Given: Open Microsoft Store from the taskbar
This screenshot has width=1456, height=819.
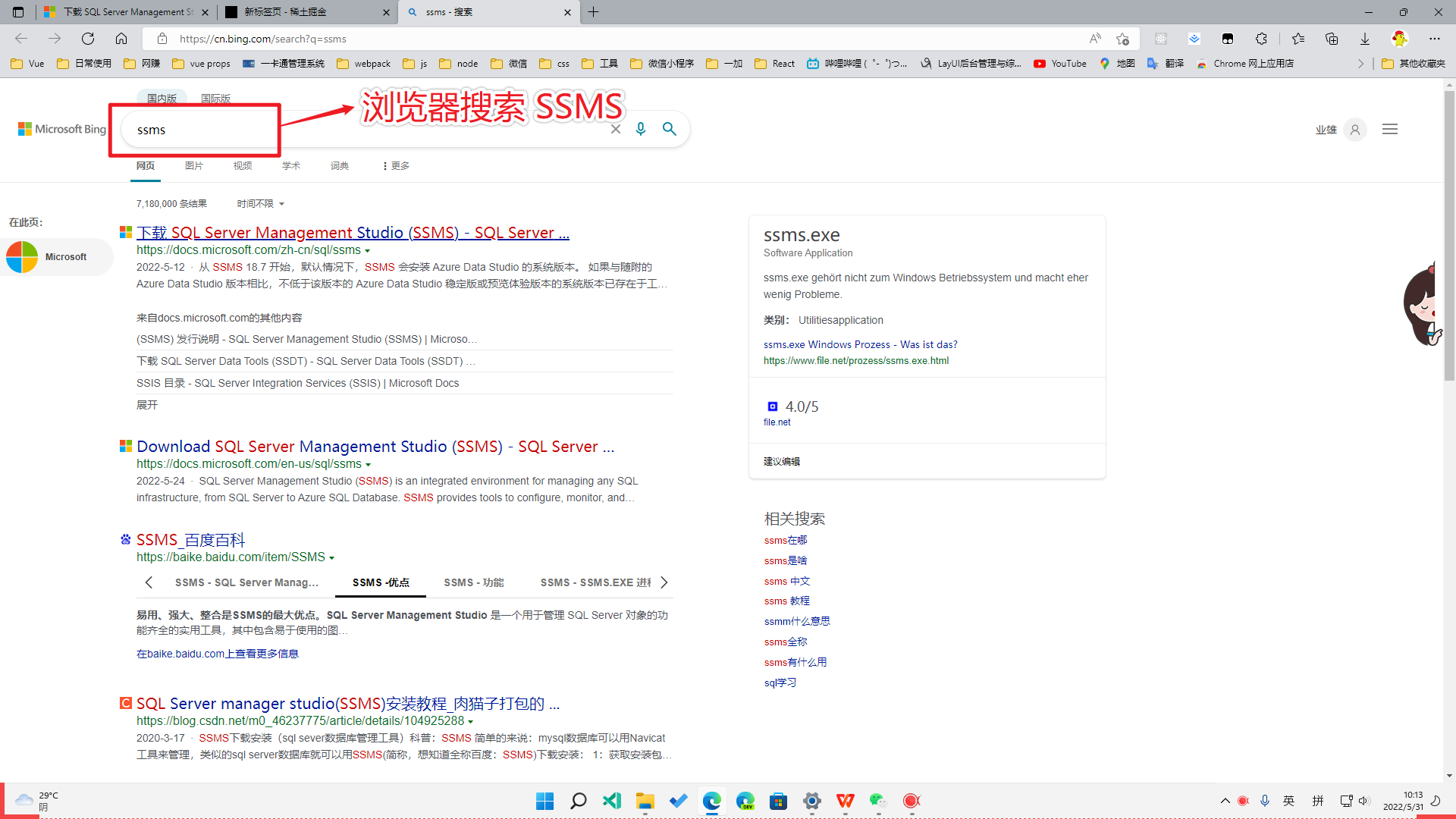Looking at the screenshot, I should click(x=779, y=801).
